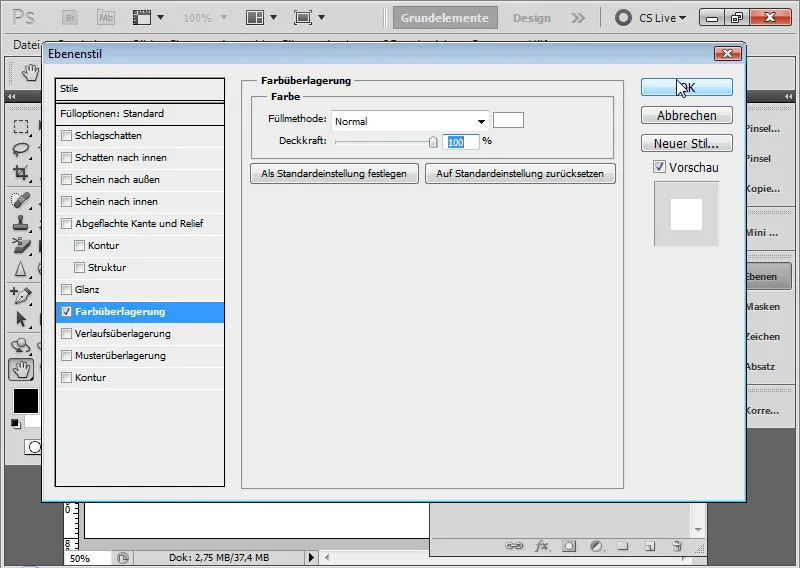
Task: Show more workspaces via double chevron
Action: point(578,18)
